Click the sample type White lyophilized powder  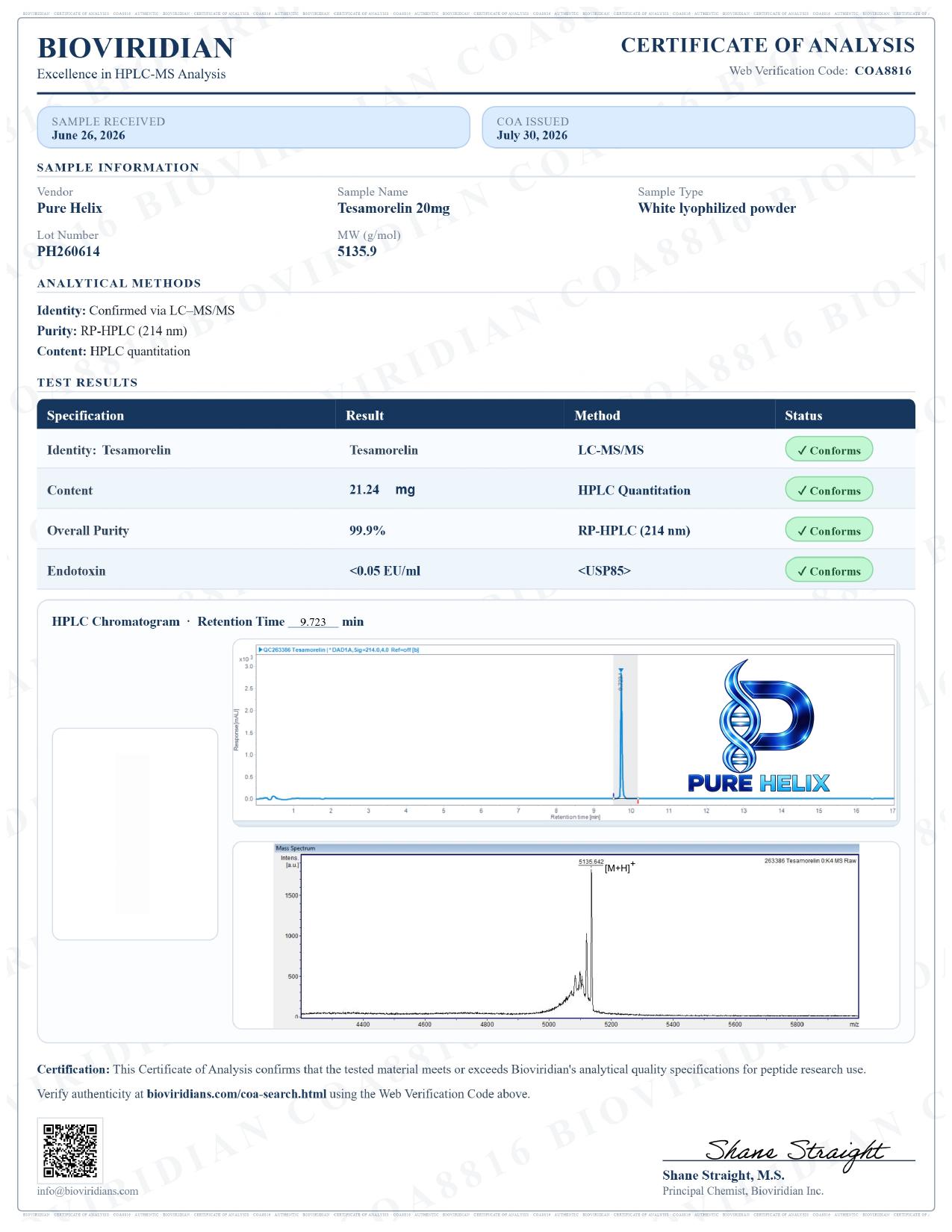coord(717,208)
